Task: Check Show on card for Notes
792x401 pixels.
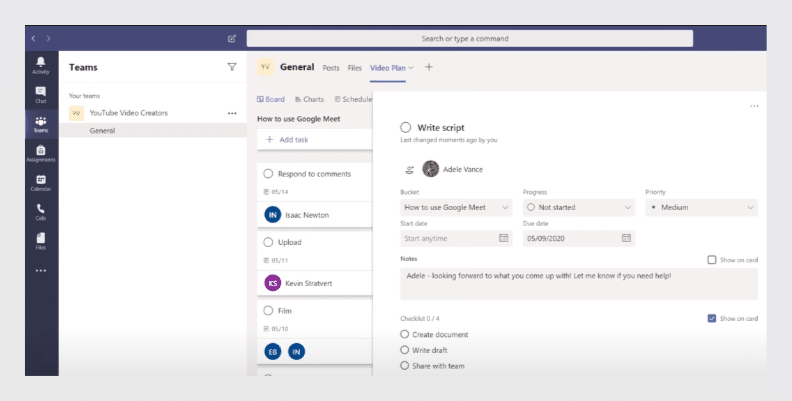Action: click(712, 260)
